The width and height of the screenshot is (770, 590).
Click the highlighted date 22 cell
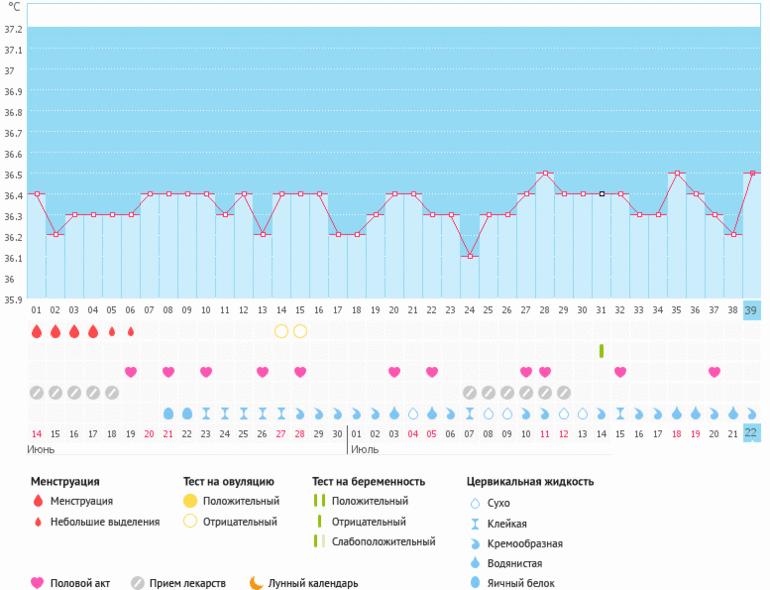[751, 432]
